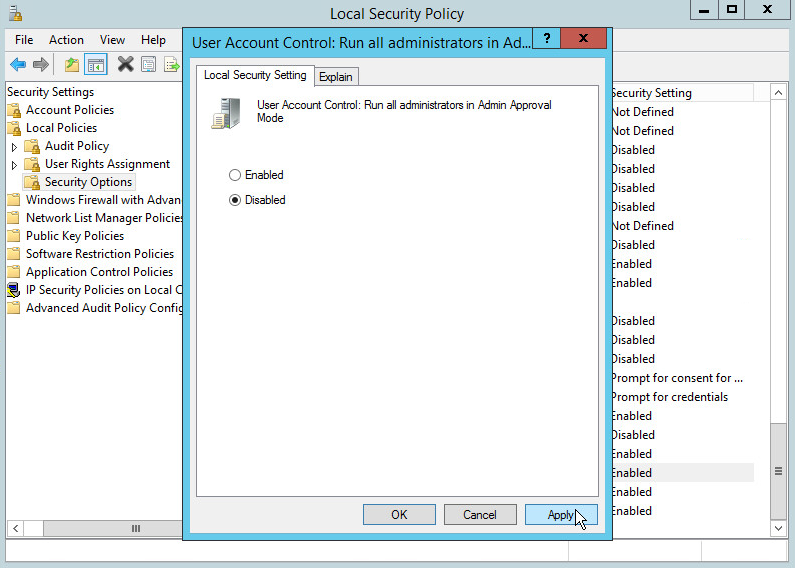Click the Cancel button
Viewport: 795px width, 568px height.
(x=479, y=515)
